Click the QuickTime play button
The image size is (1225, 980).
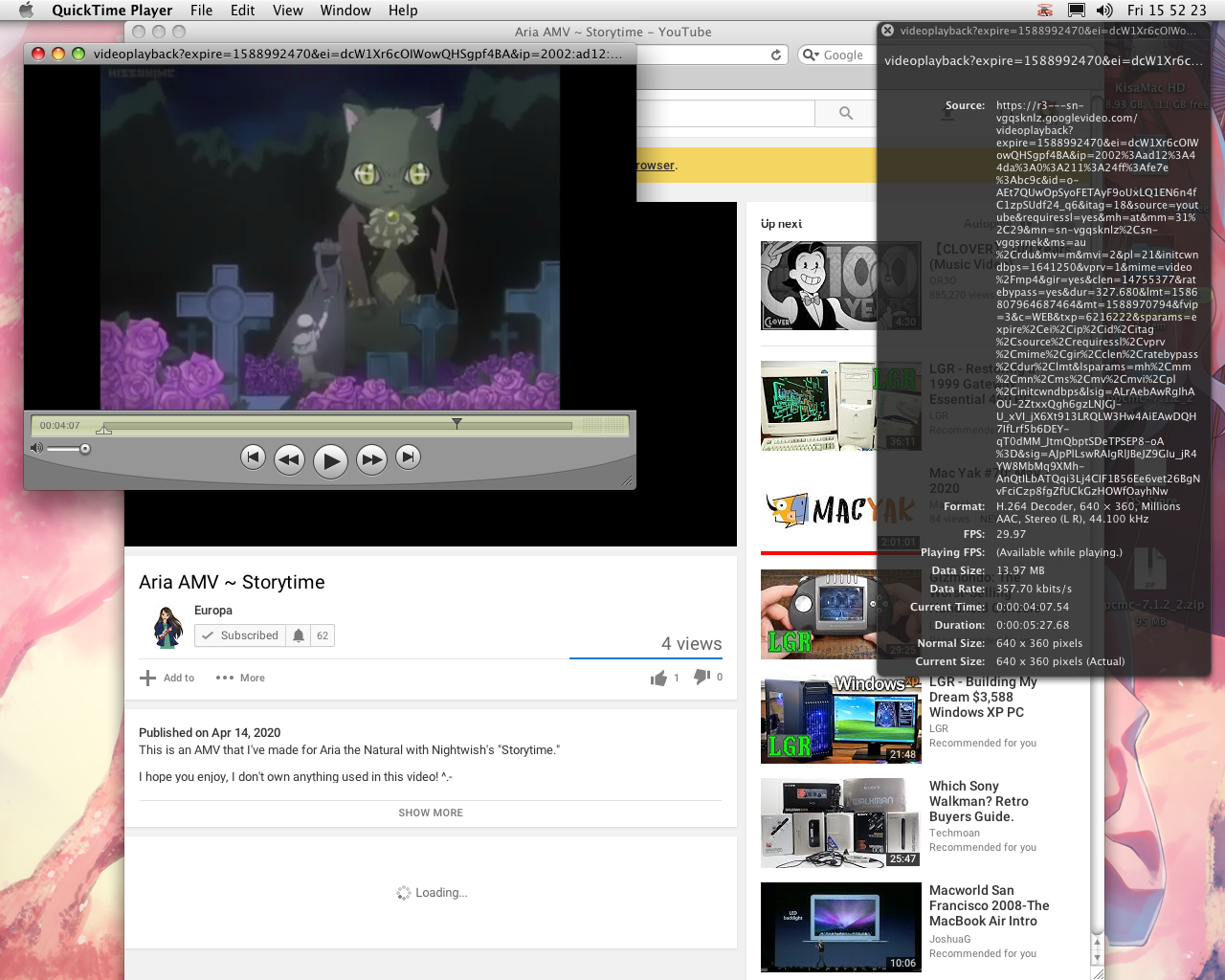coord(330,461)
